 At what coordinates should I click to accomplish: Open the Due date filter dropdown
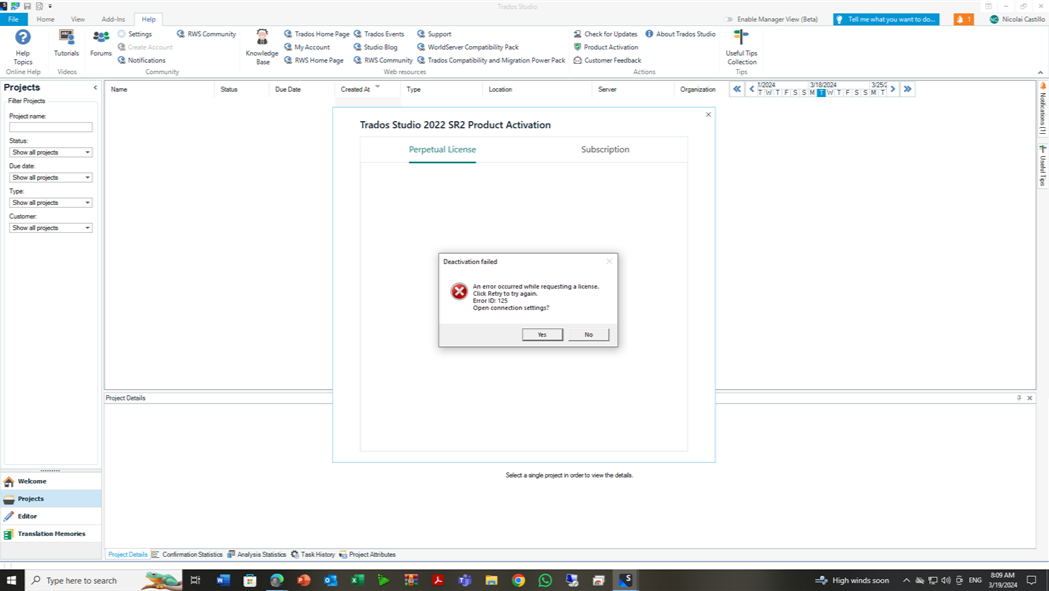tap(50, 177)
